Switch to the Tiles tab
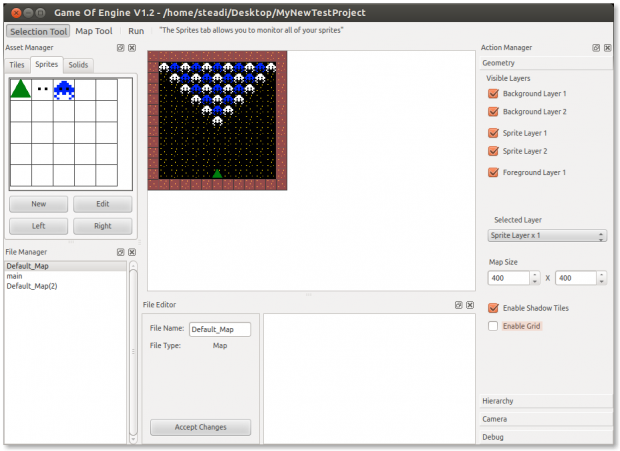This screenshot has height=451, width=620. click(x=17, y=65)
